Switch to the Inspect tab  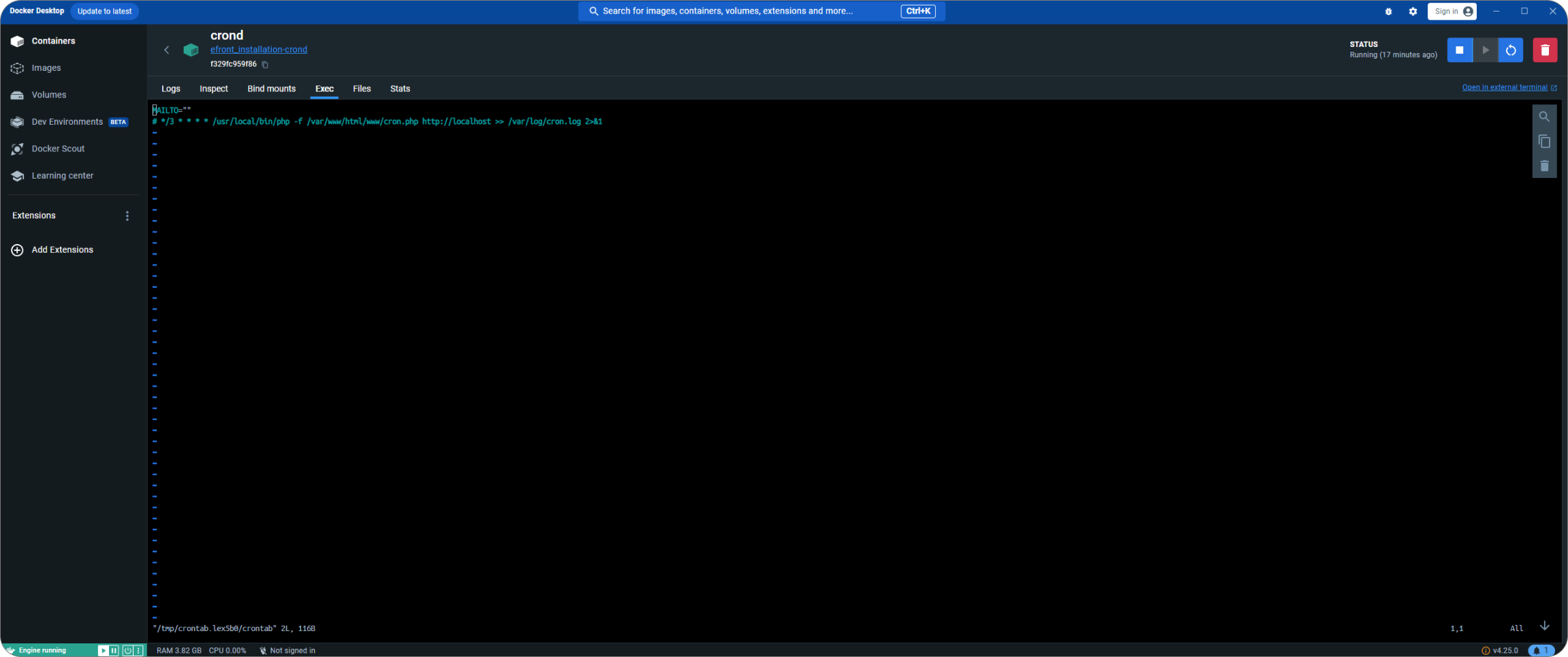tap(214, 89)
